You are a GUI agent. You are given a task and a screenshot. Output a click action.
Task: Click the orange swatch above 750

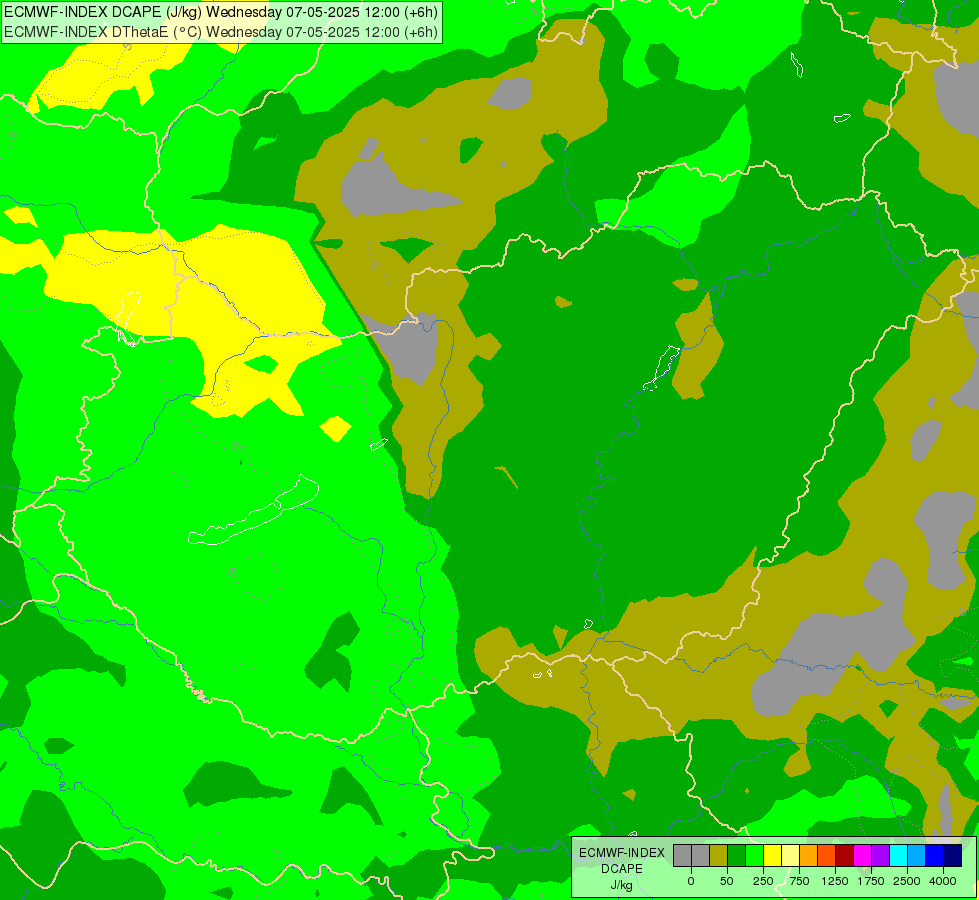pos(809,856)
